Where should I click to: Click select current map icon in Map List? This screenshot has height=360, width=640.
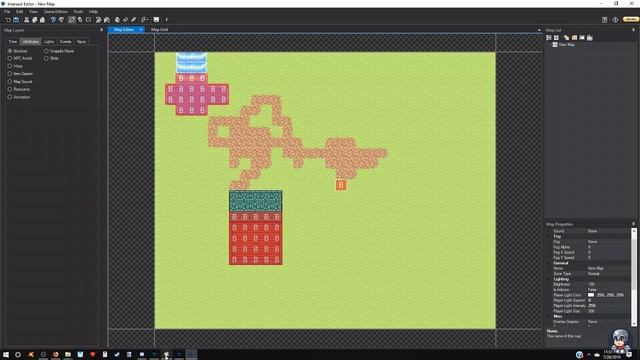[x=556, y=38]
